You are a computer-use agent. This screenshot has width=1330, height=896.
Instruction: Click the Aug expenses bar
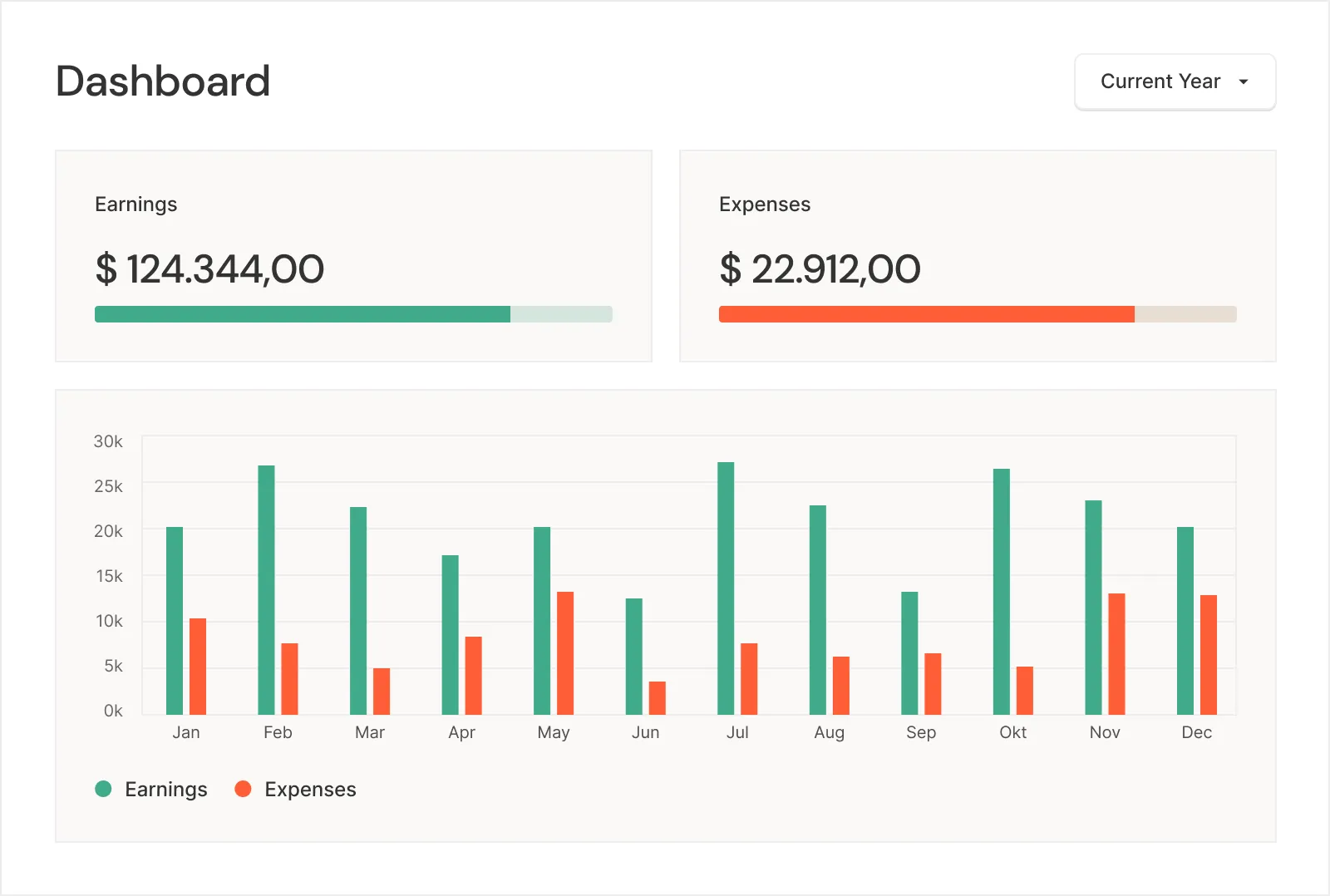point(841,686)
